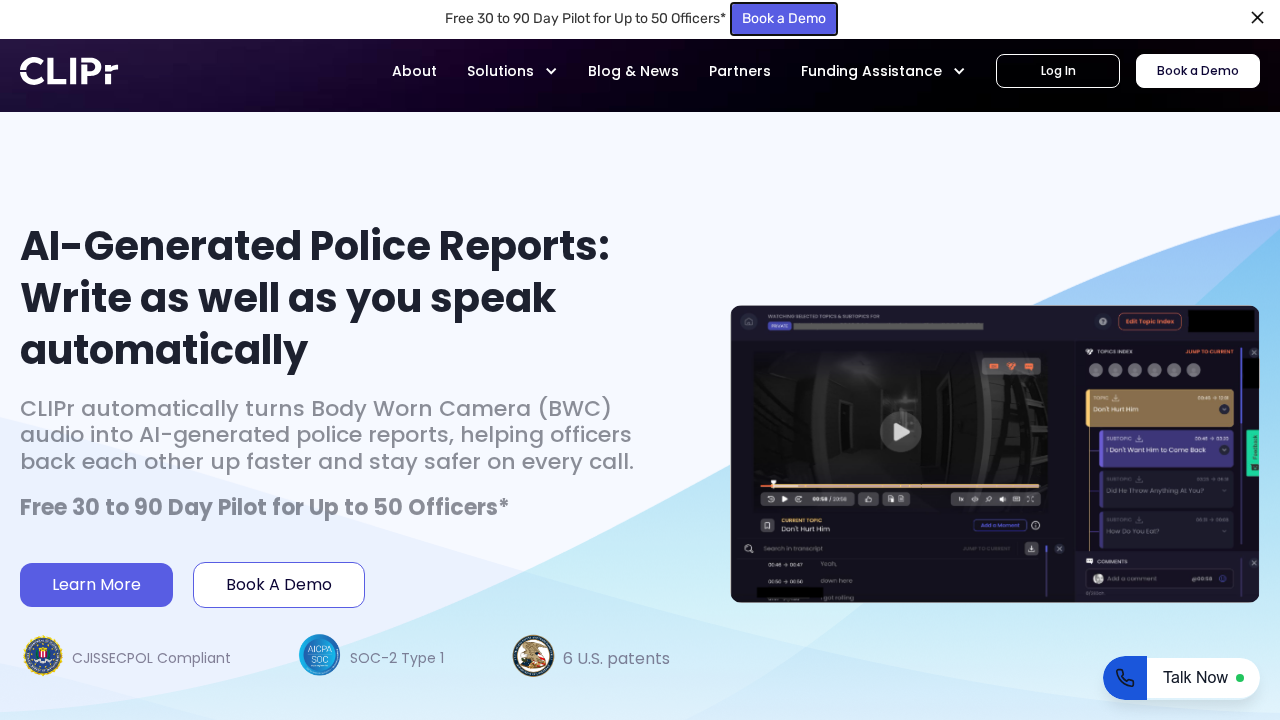Screen dimensions: 1280x720
Task: Open the About page from the navbar
Action: 414,71
